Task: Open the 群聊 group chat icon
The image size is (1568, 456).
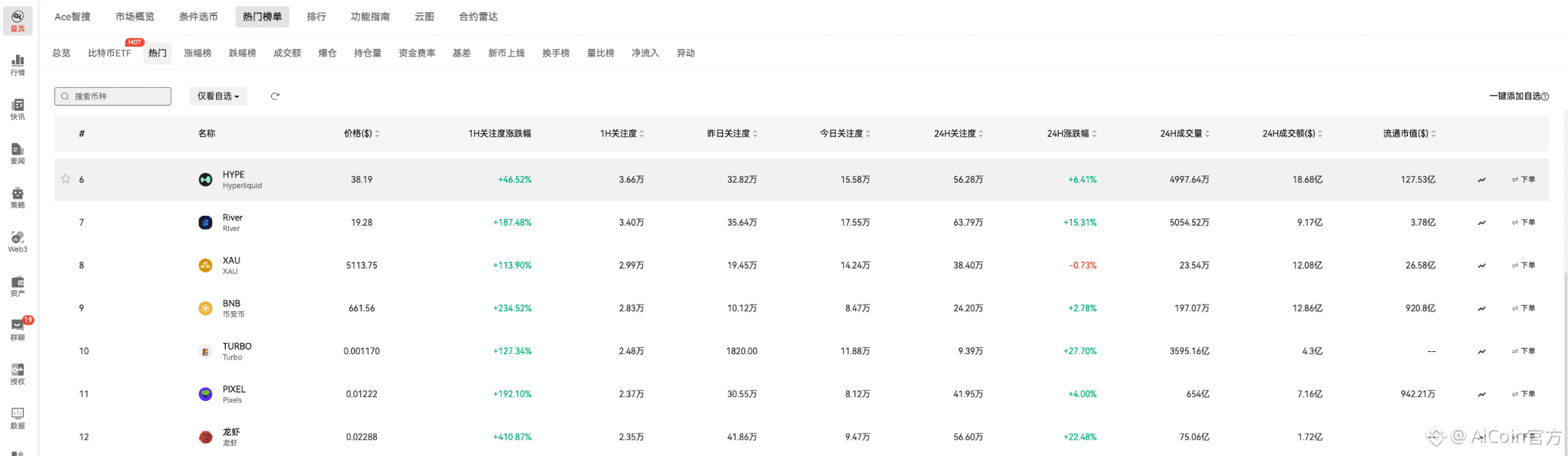Action: click(18, 330)
